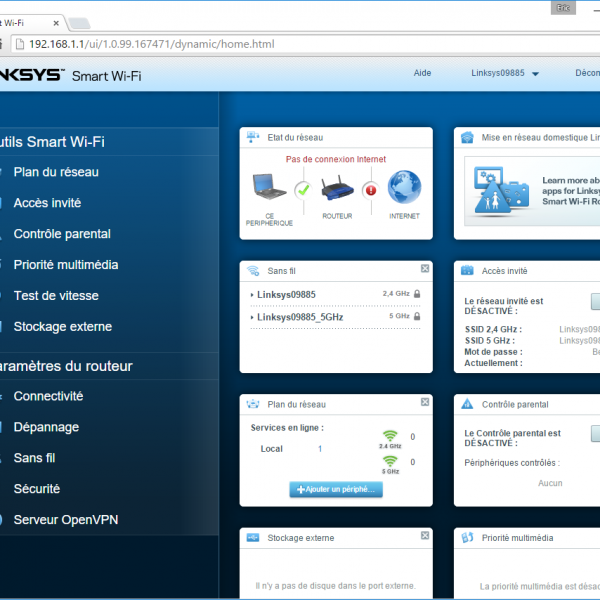Click the 5 GHz Wi-Fi signal icon
Image resolution: width=600 pixels, height=600 pixels.
point(389,462)
